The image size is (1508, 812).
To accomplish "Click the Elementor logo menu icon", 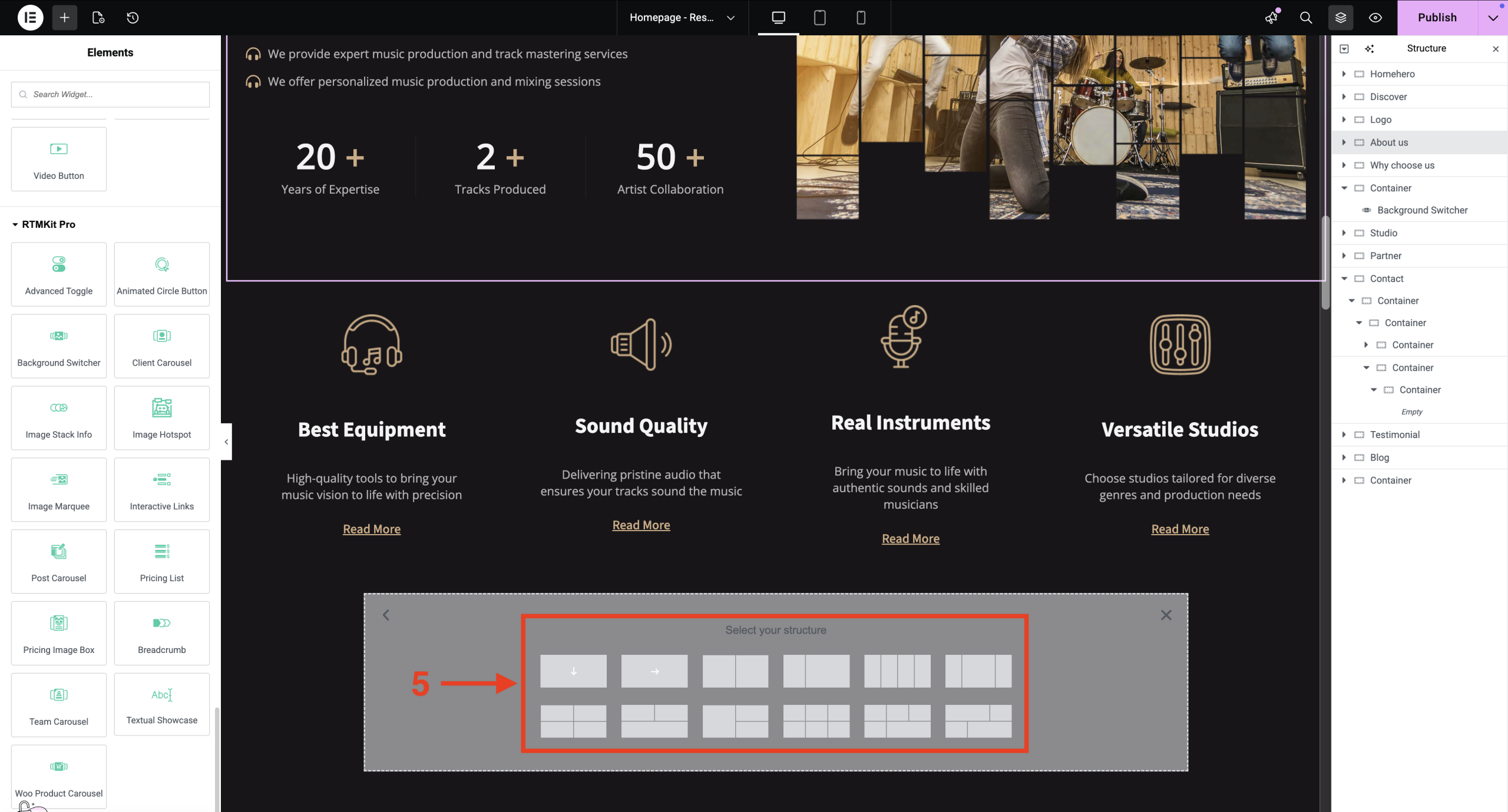I will (30, 18).
